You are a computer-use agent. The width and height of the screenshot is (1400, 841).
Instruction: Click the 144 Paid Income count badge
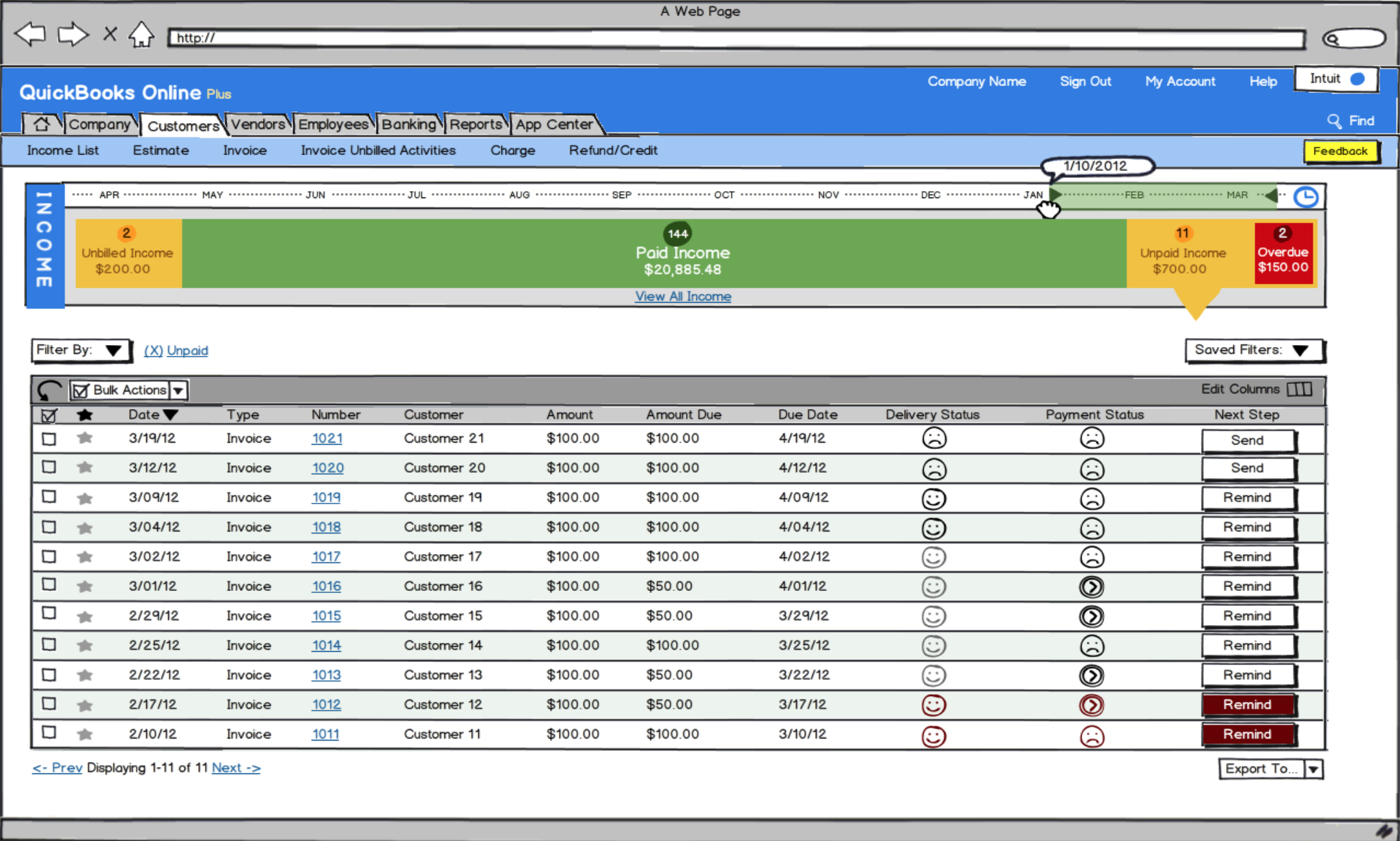tap(678, 234)
